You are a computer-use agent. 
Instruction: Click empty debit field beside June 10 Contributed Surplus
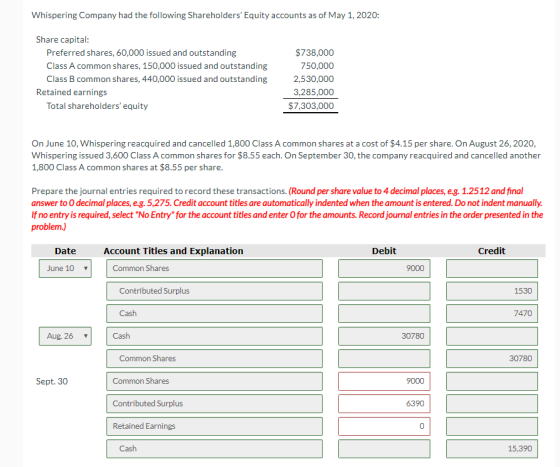(384, 291)
